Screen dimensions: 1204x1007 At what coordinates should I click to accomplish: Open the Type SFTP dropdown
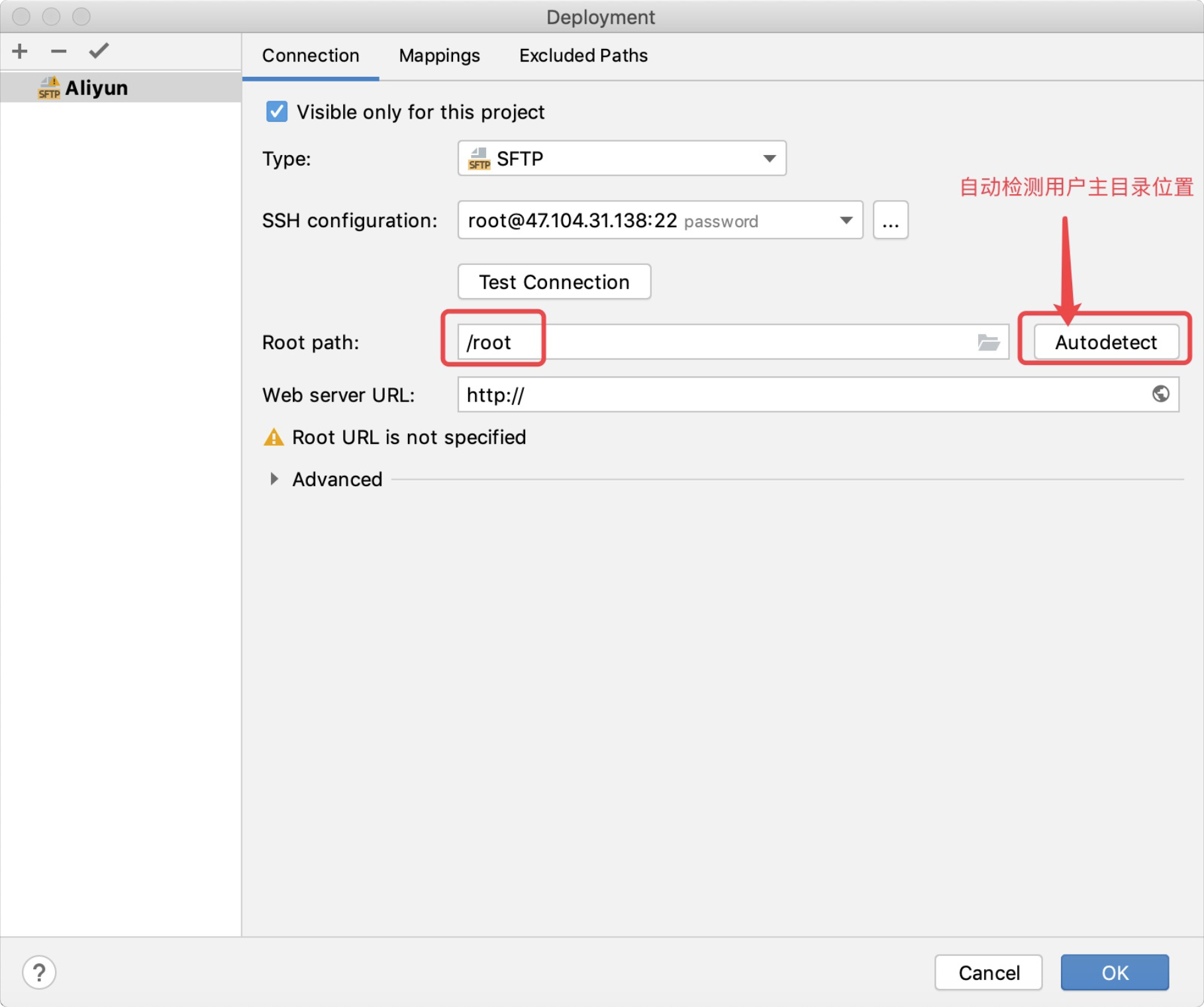[622, 158]
